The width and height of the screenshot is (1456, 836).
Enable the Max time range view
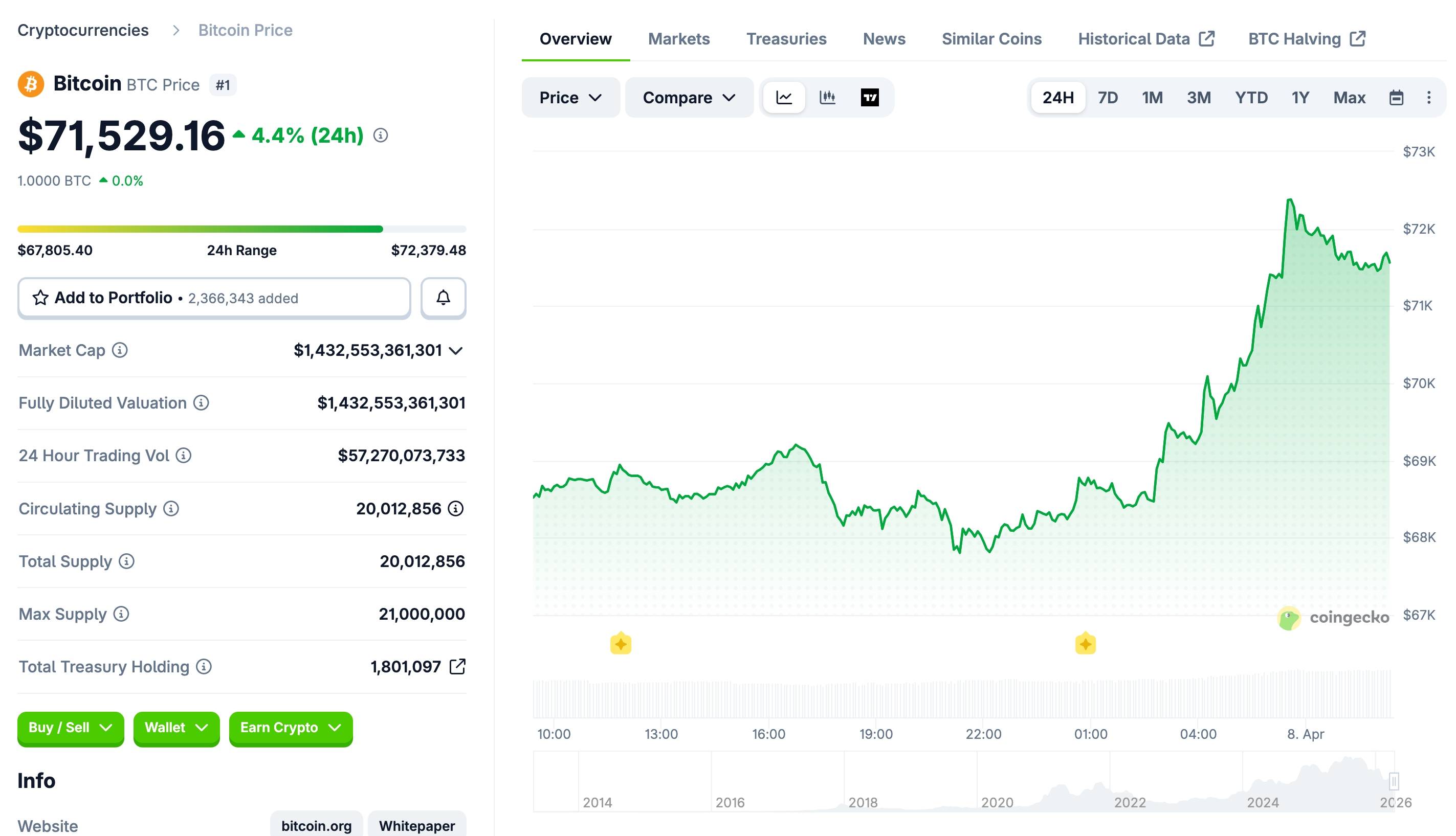pos(1349,98)
